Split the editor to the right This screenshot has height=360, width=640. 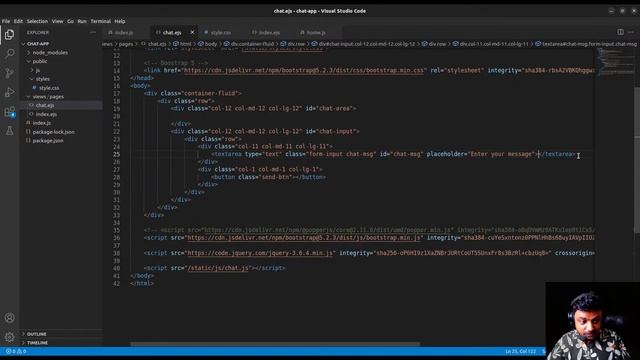click(x=620, y=32)
